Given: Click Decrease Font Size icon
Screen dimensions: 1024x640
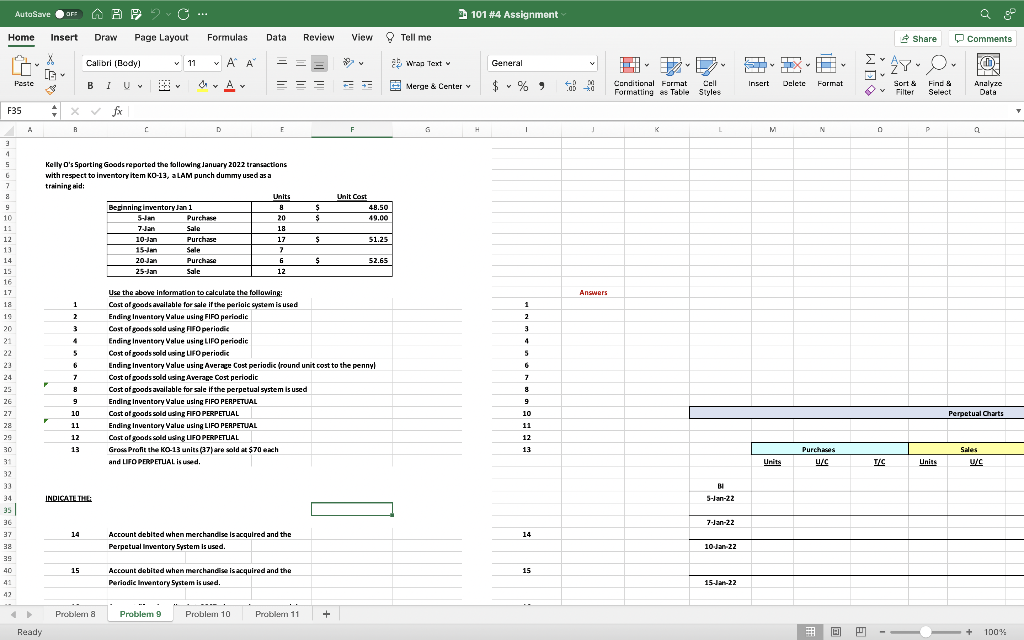Looking at the screenshot, I should [x=250, y=63].
